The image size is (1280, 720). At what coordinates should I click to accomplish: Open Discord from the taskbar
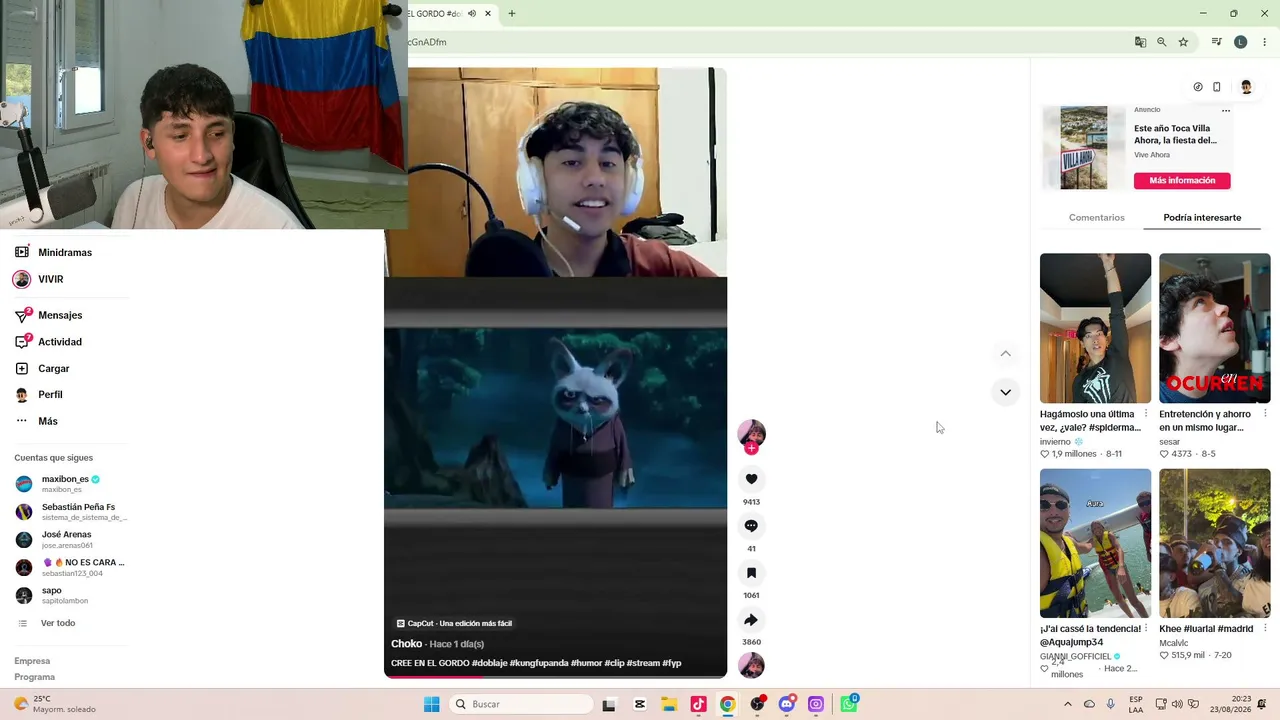[x=787, y=704]
